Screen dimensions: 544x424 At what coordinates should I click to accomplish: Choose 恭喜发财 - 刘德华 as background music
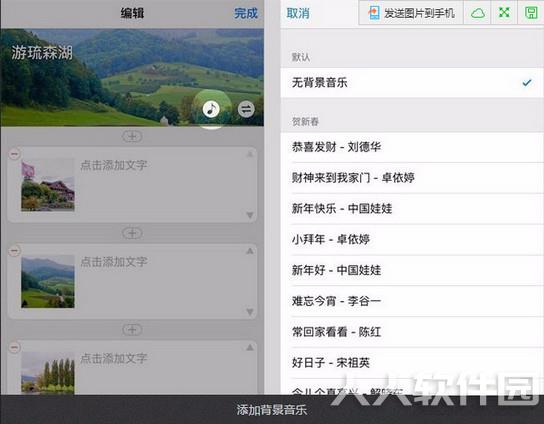[x=412, y=147]
